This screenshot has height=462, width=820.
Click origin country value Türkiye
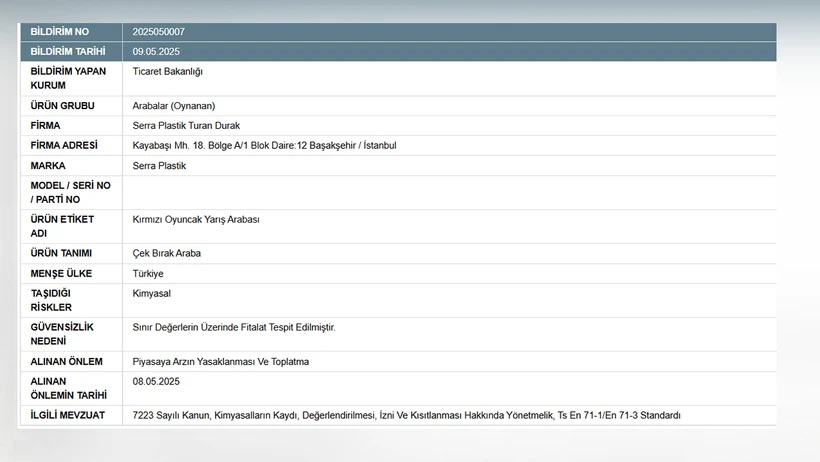tap(148, 273)
